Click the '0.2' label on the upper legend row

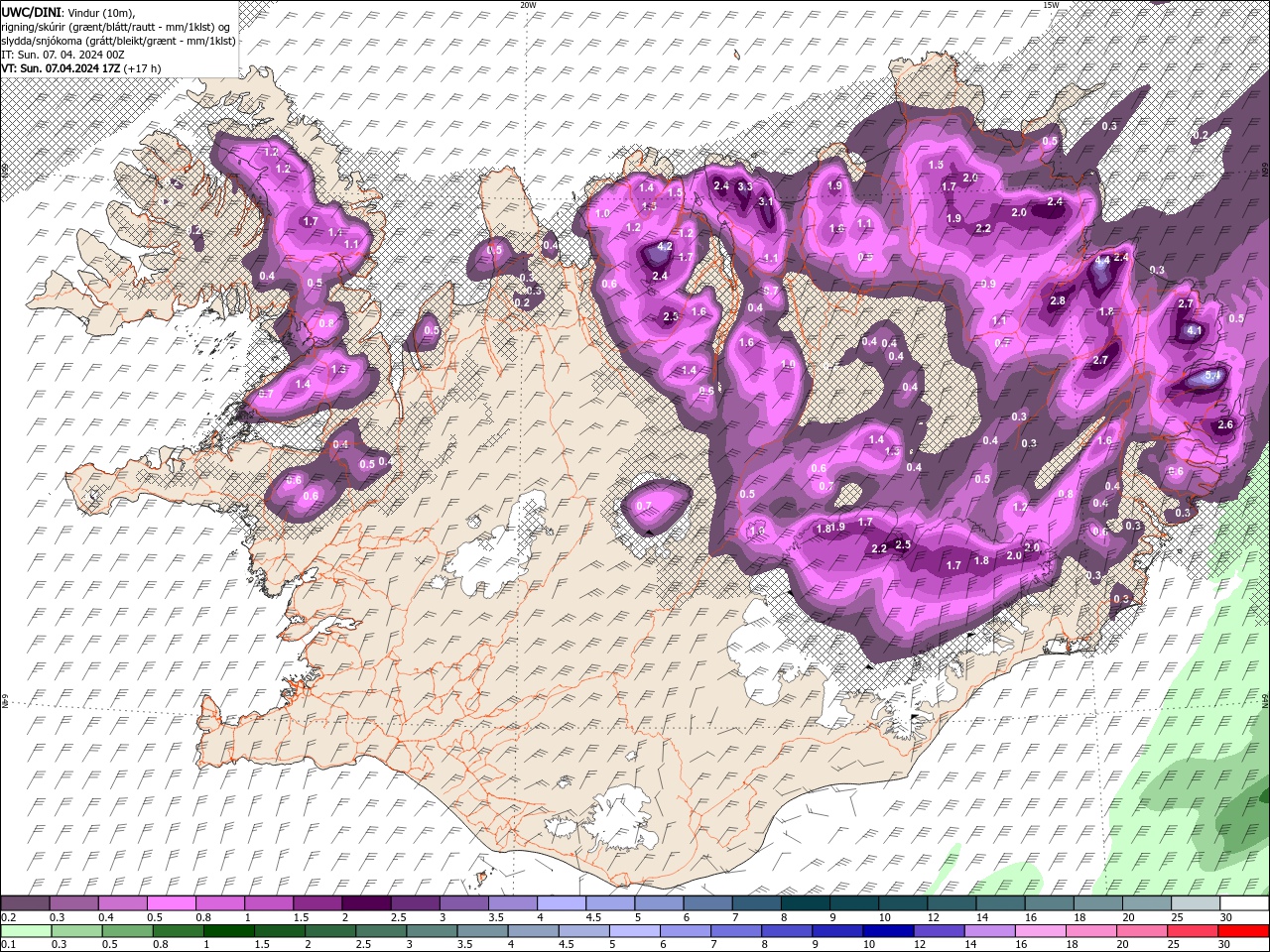click(8, 917)
